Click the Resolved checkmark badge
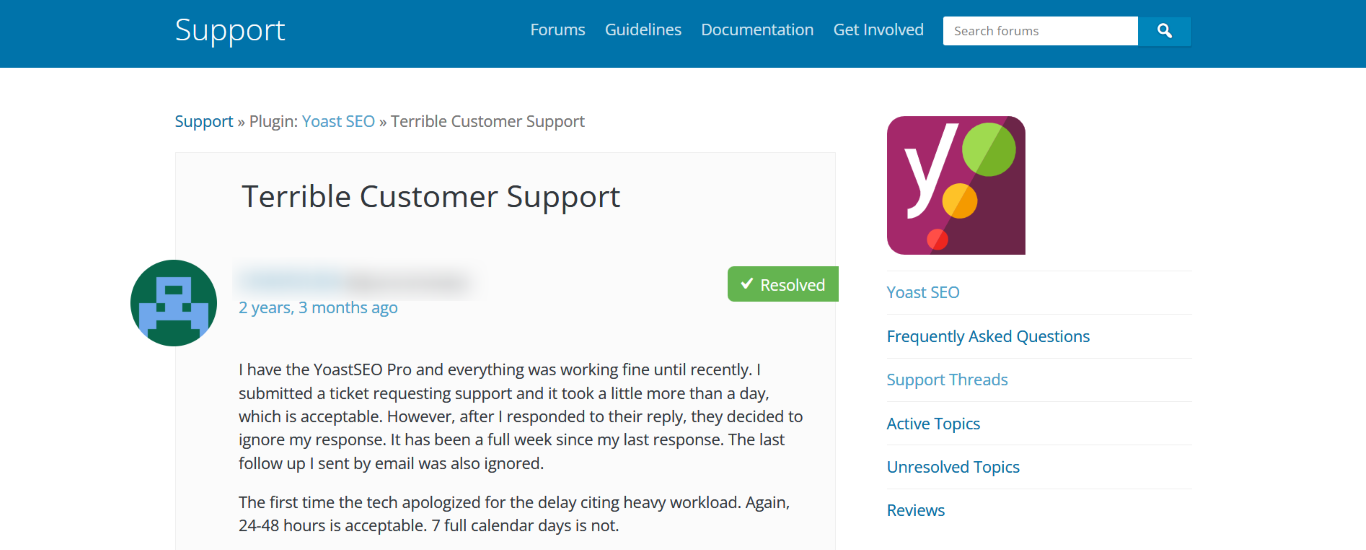The height and width of the screenshot is (550, 1366). (x=783, y=284)
